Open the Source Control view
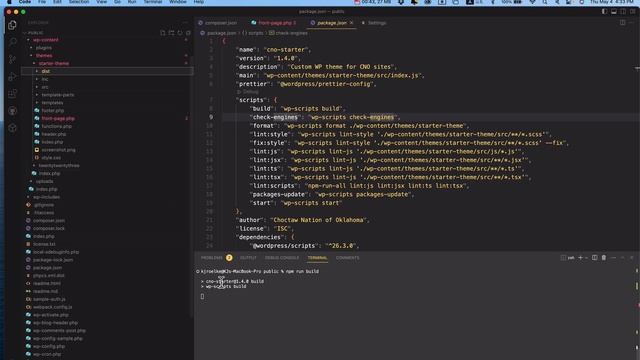 click(x=12, y=59)
